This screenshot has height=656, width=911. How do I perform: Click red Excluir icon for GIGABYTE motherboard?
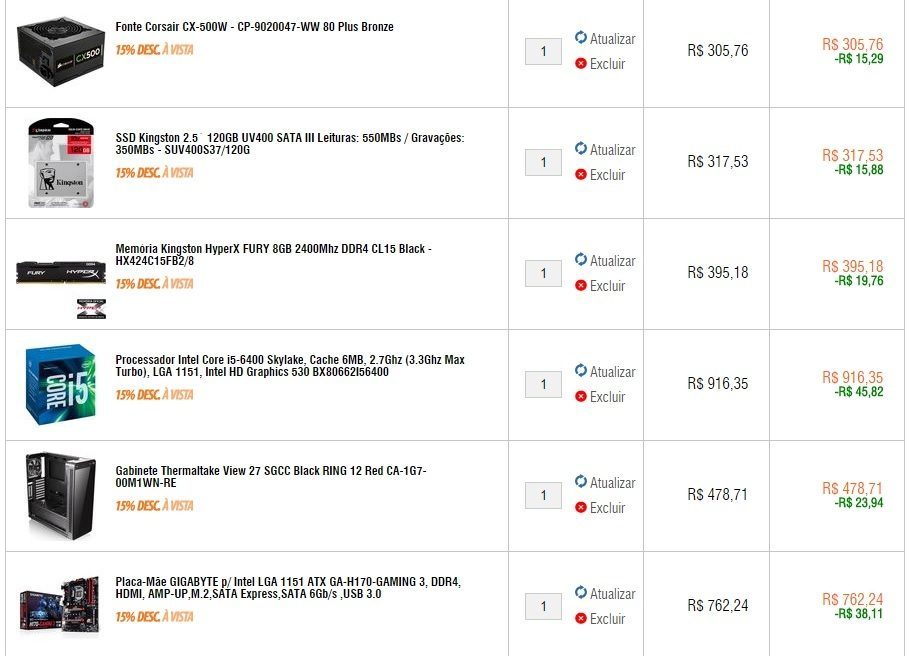coord(581,618)
